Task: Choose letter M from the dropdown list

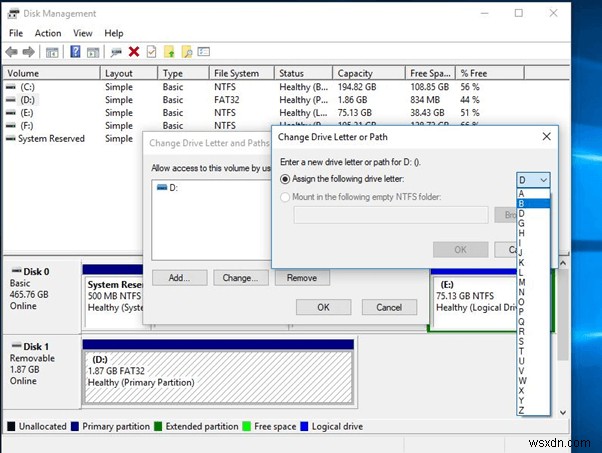Action: [x=533, y=282]
